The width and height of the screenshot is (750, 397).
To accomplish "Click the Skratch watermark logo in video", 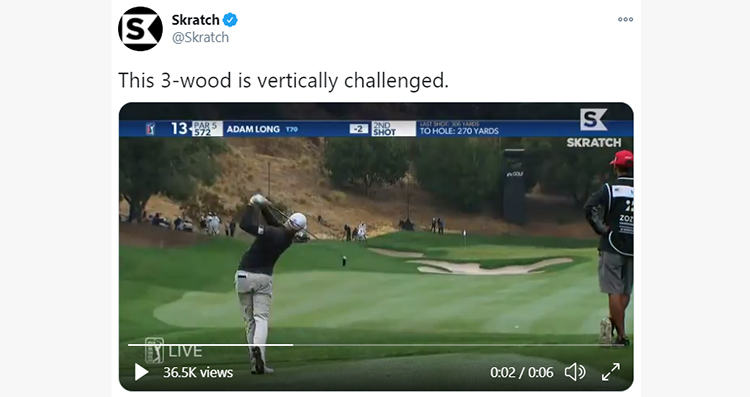I will point(594,128).
